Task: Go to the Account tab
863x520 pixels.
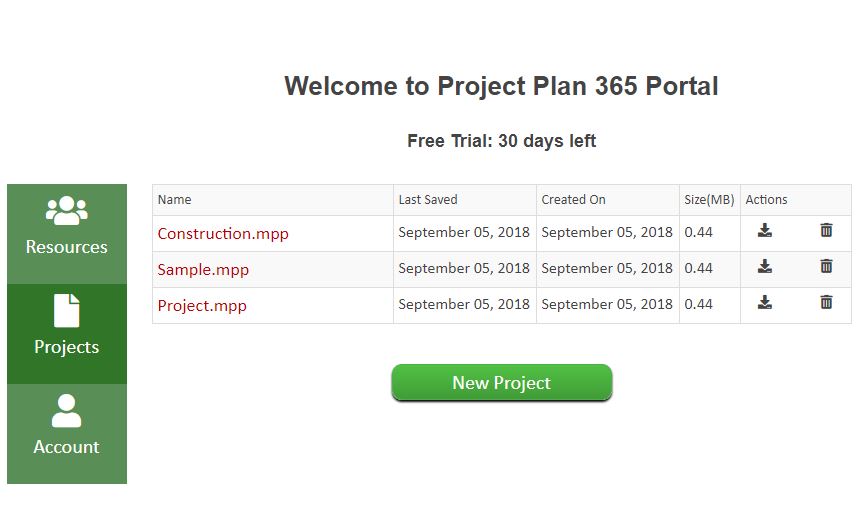Action: point(67,434)
